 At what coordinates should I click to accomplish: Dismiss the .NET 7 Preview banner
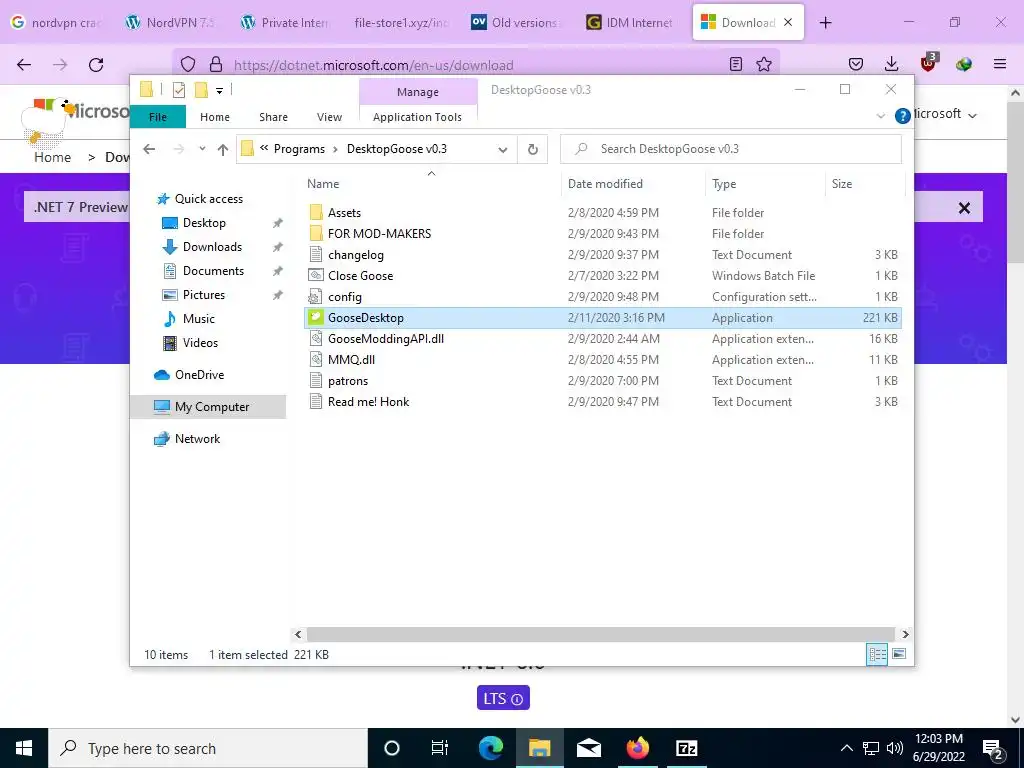coord(964,208)
